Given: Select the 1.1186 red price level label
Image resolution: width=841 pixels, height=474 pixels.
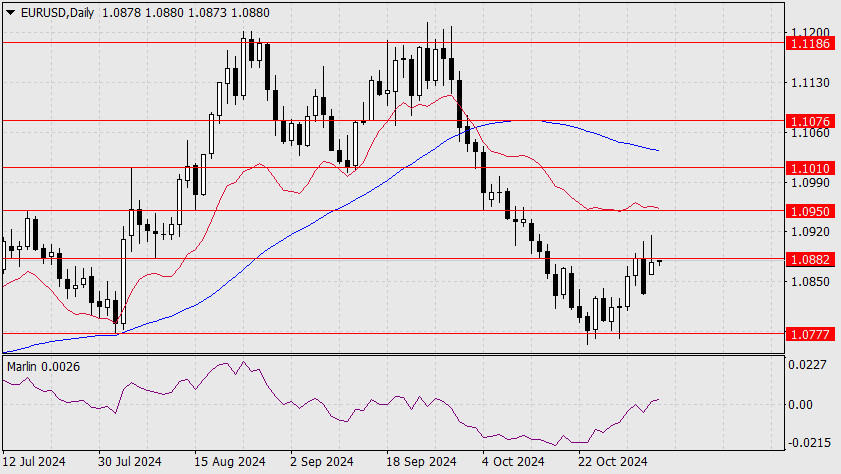Looking at the screenshot, I should pyautogui.click(x=810, y=43).
